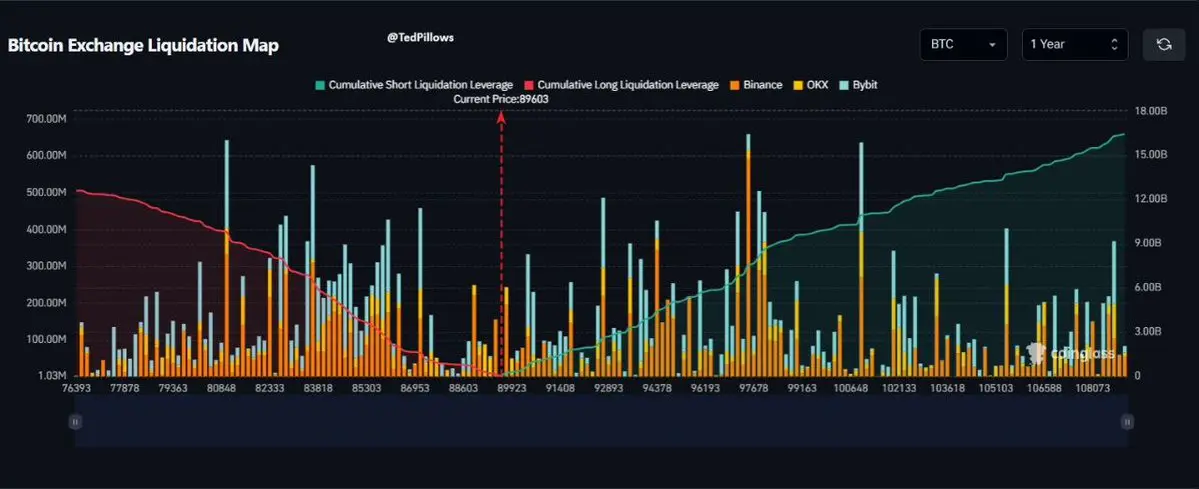Click the teal Bybit legend swatch
The height and width of the screenshot is (489, 1199).
click(843, 85)
